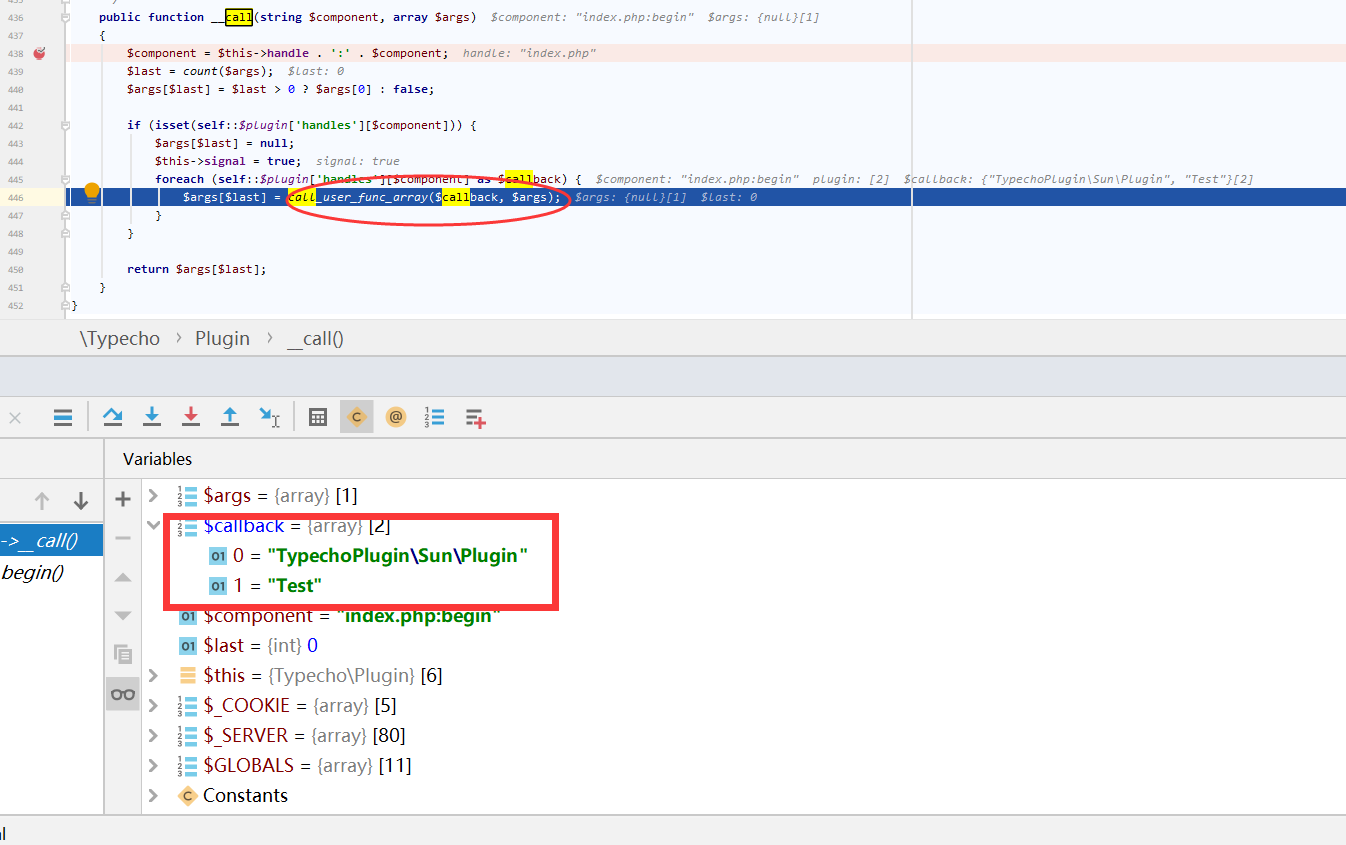This screenshot has height=845, width=1346.
Task: Click the move watch down triangle icon
Action: click(123, 615)
